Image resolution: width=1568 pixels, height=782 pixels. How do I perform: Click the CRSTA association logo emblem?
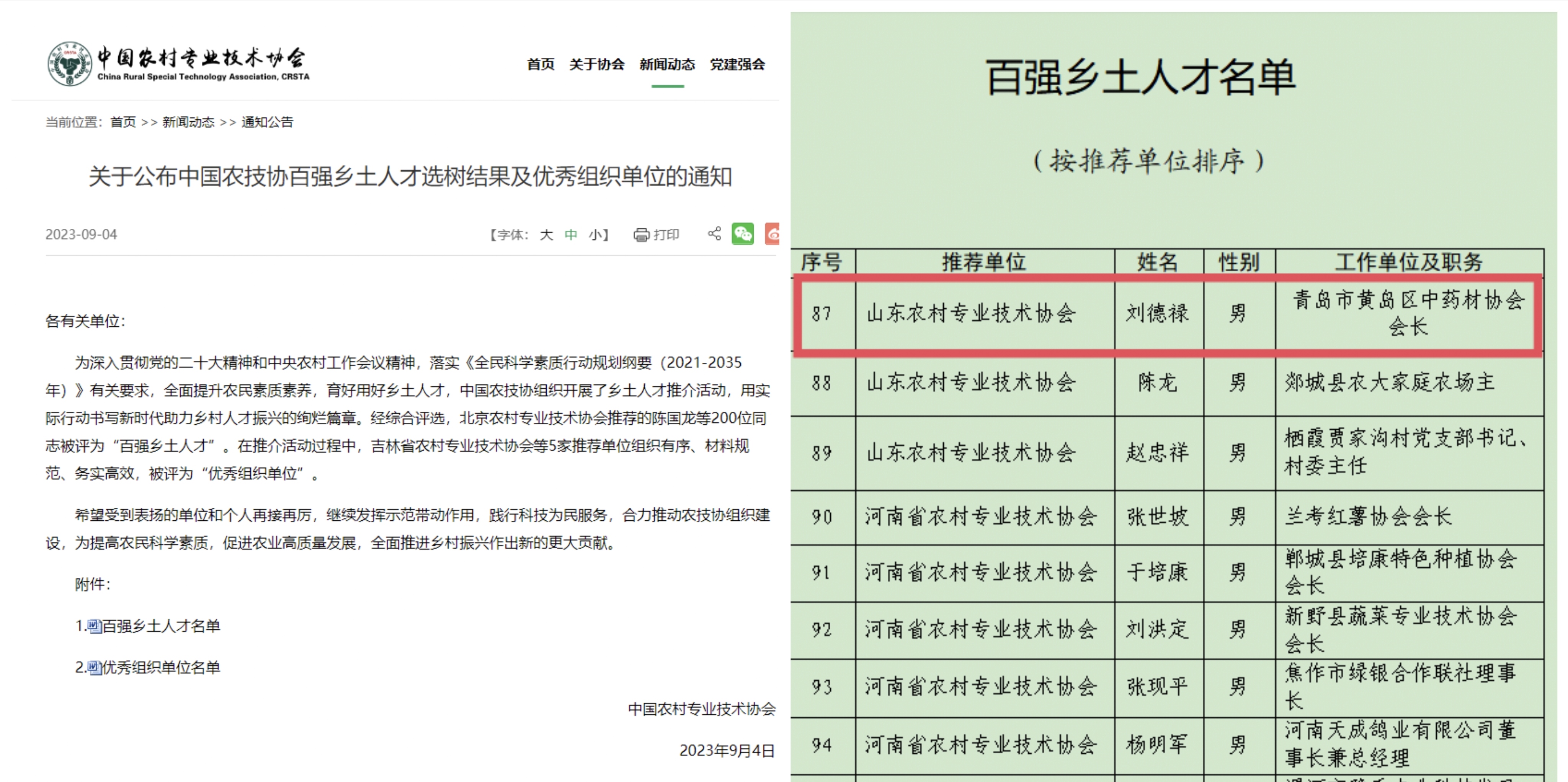69,64
